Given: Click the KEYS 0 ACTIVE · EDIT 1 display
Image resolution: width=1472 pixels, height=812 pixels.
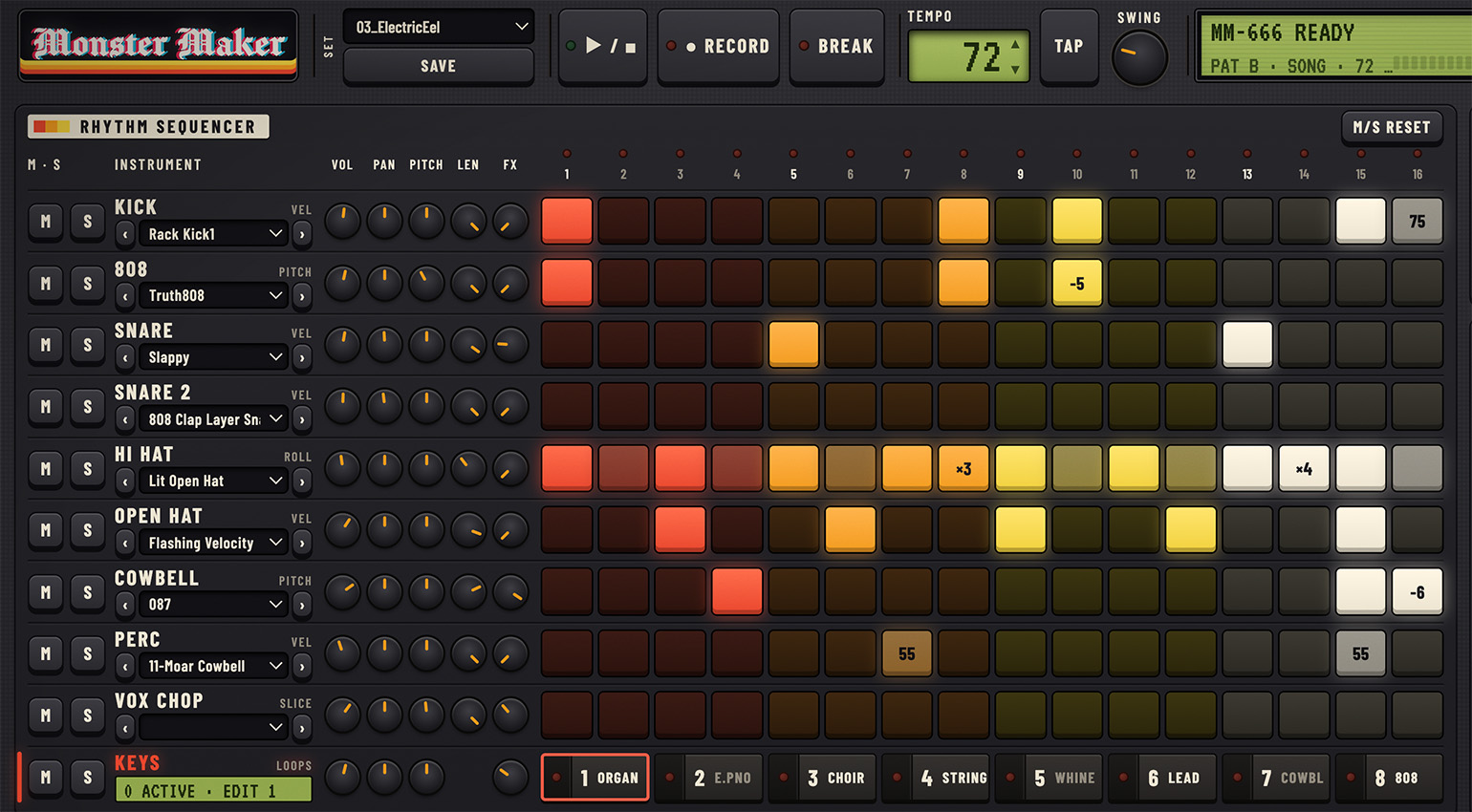Looking at the screenshot, I should [x=213, y=790].
